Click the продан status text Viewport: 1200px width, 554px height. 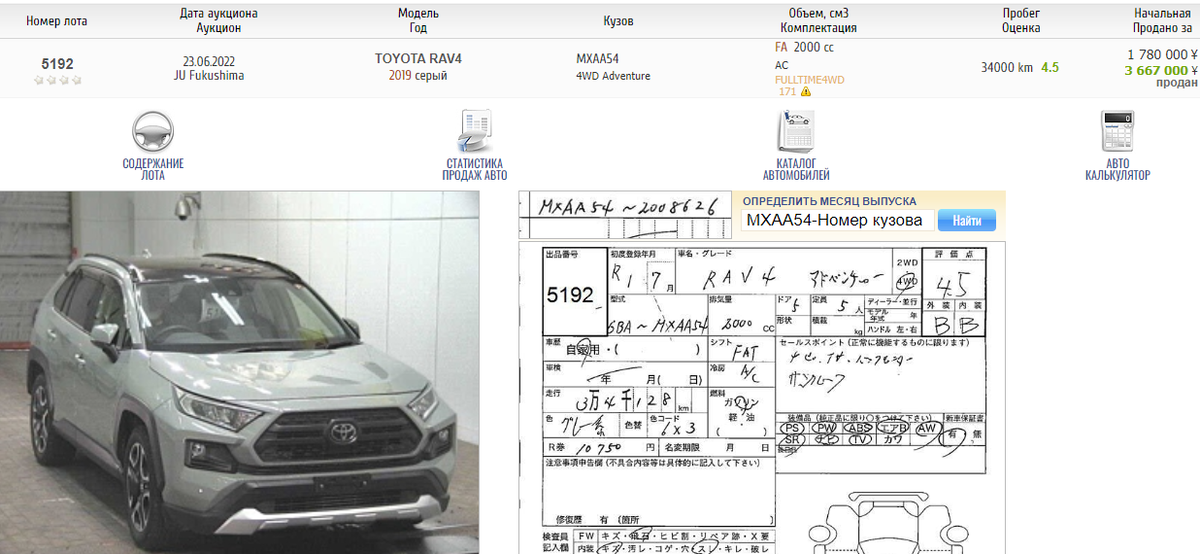[1177, 84]
